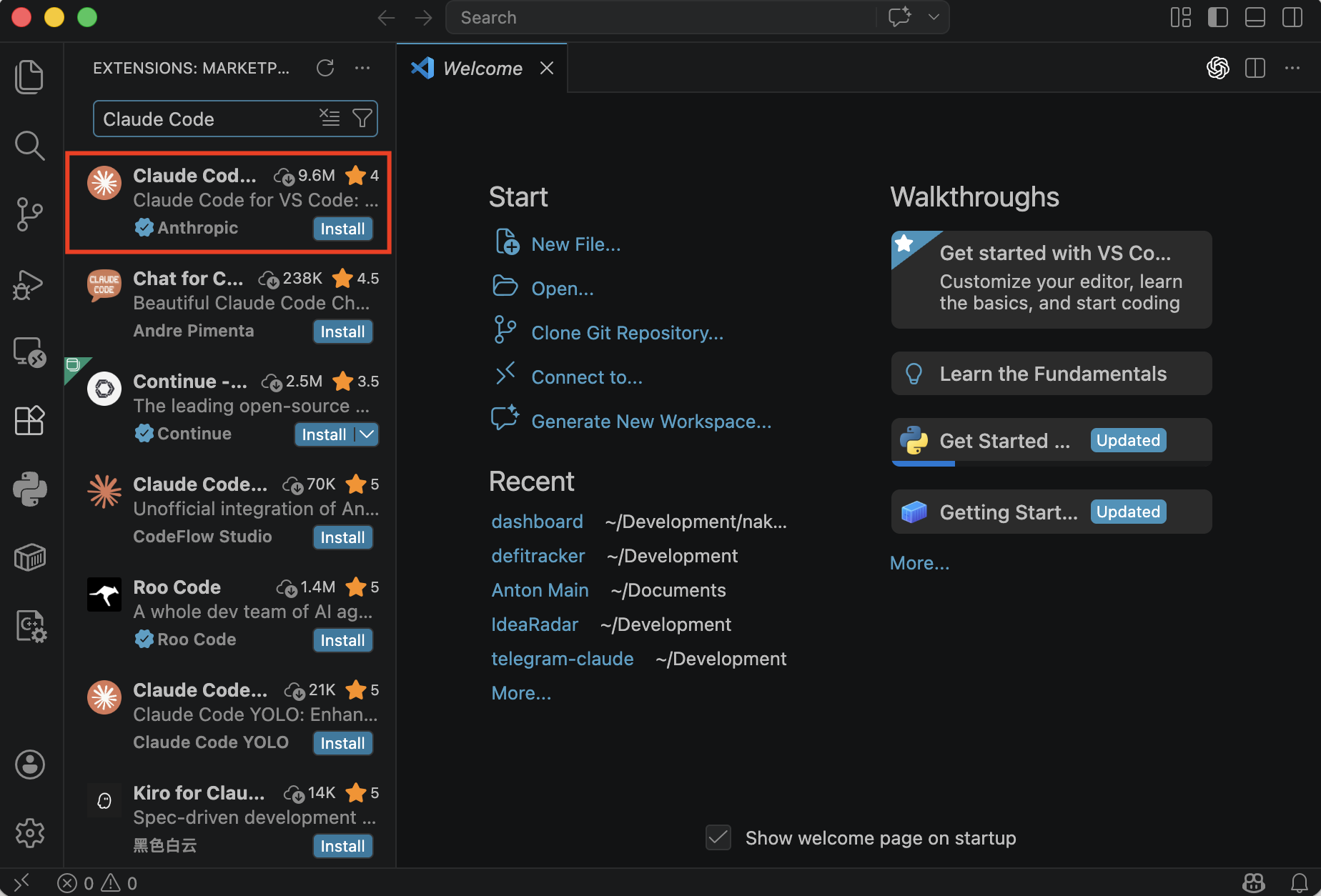Click the Accounts icon in activity bar
1321x896 pixels.
click(x=29, y=764)
